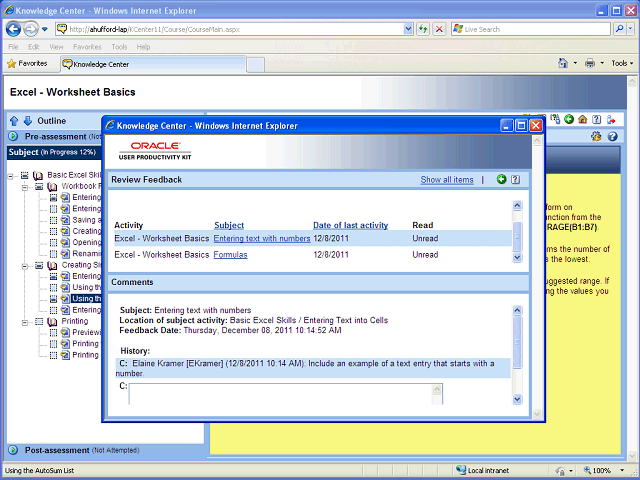Click the Outline up arrow icon
Screen dimensions: 640x480
point(14,121)
